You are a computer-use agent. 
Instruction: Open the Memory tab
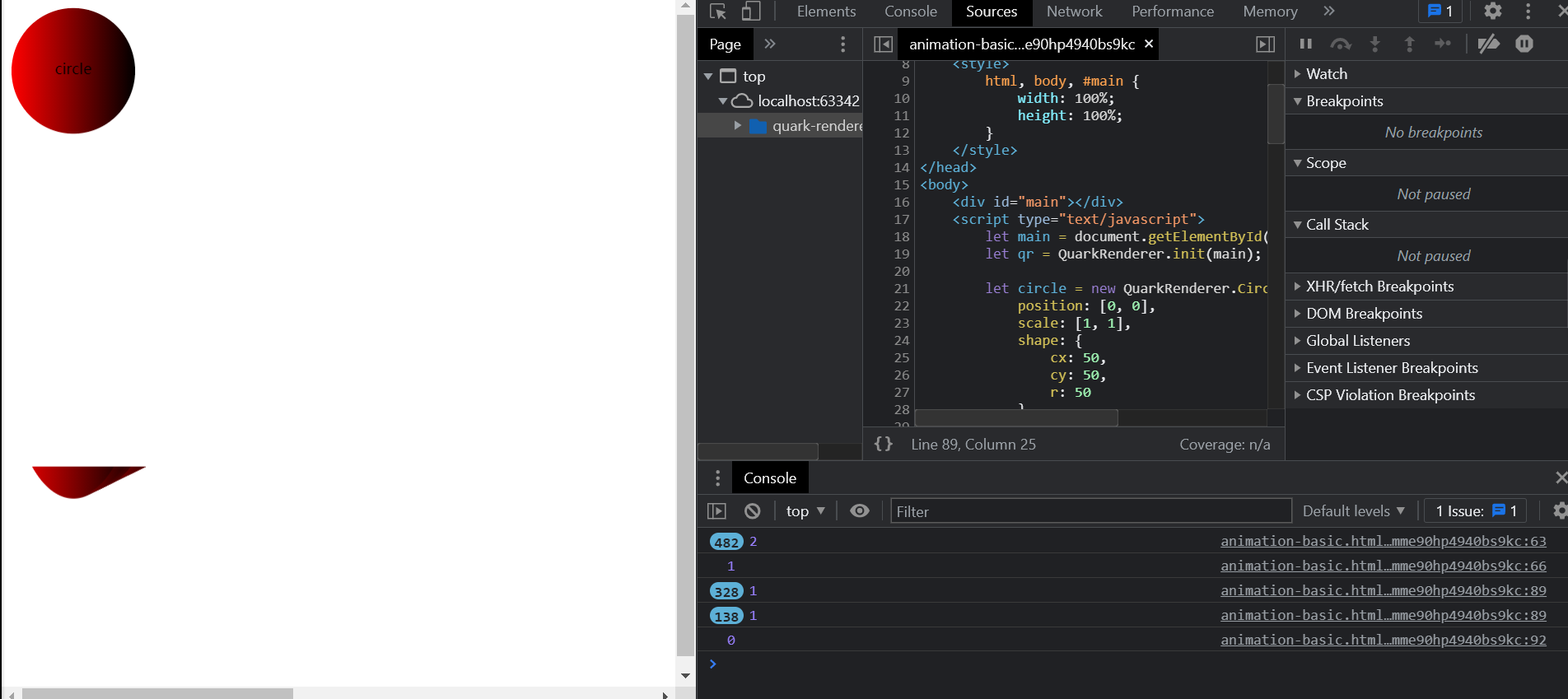tap(1270, 12)
